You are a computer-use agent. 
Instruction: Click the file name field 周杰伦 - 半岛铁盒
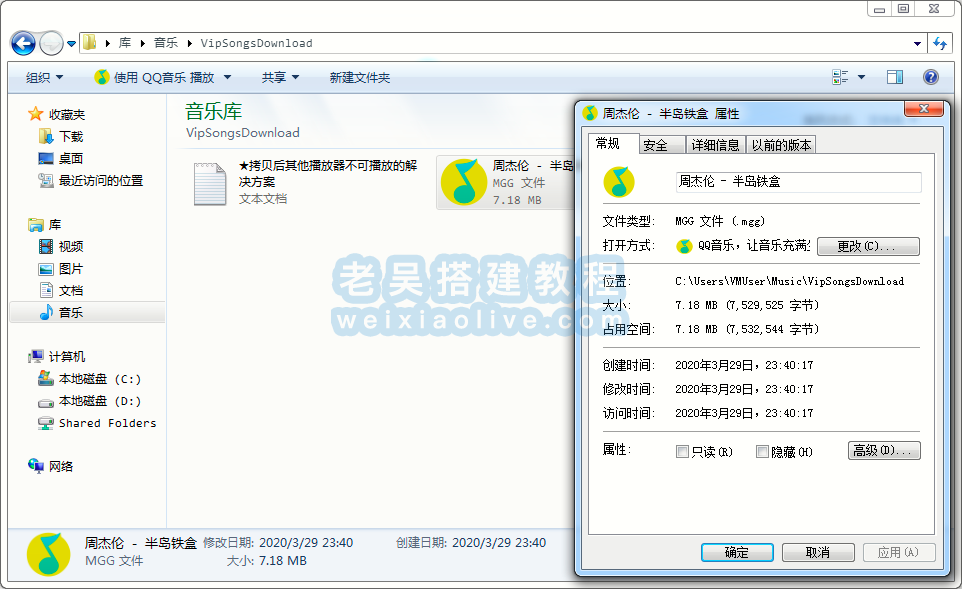(x=798, y=182)
